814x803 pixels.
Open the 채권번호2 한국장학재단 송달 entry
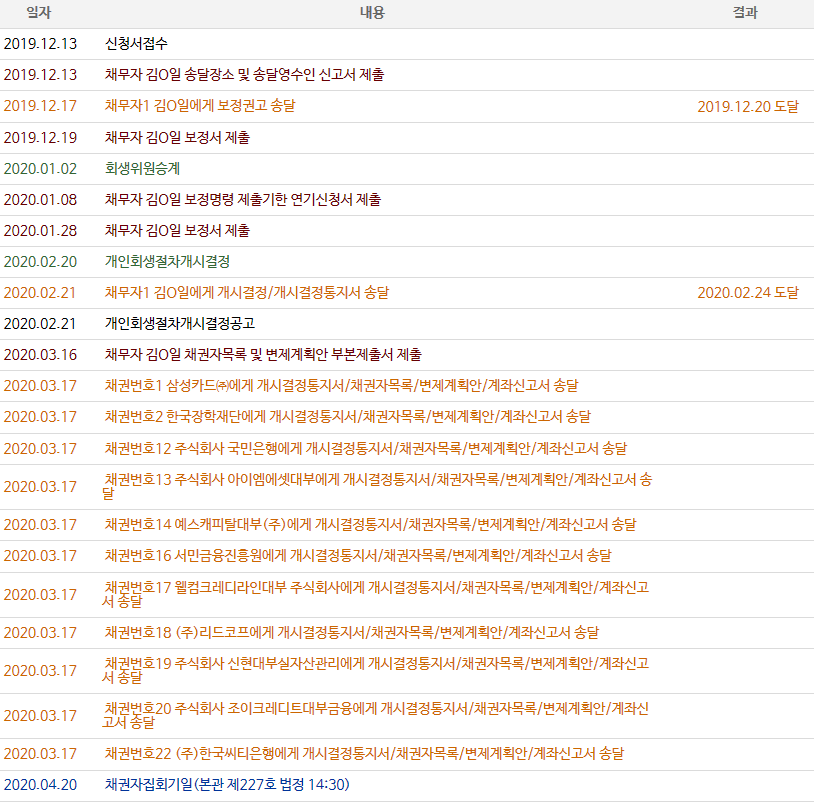click(x=347, y=417)
